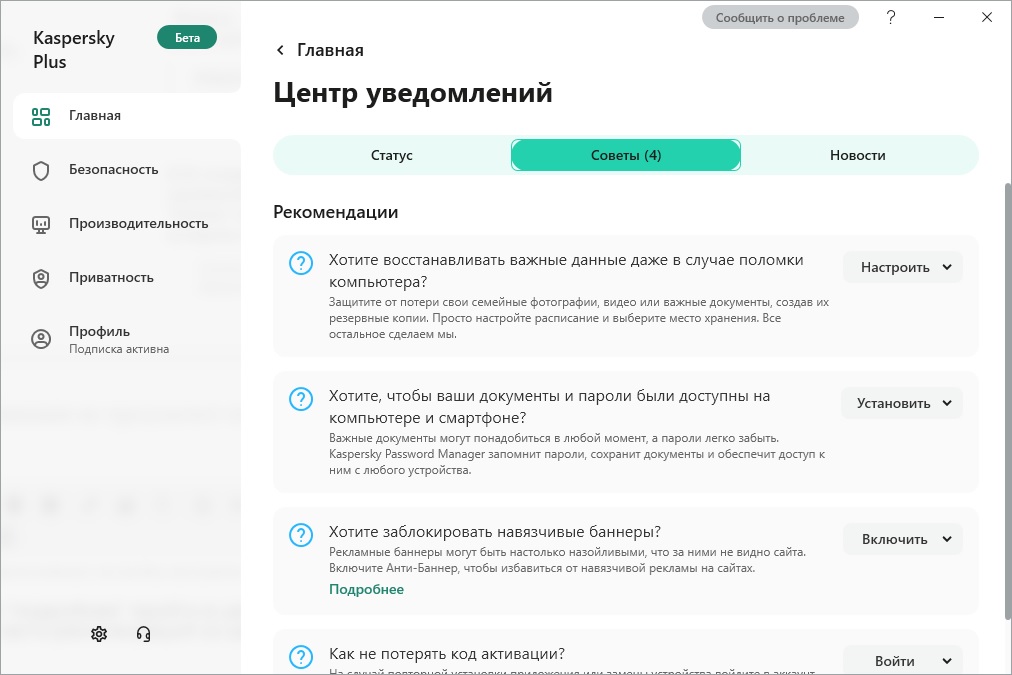1012x675 pixels.
Task: Click the 'Хотите восстанавливать важные данные' title
Action: coord(566,271)
